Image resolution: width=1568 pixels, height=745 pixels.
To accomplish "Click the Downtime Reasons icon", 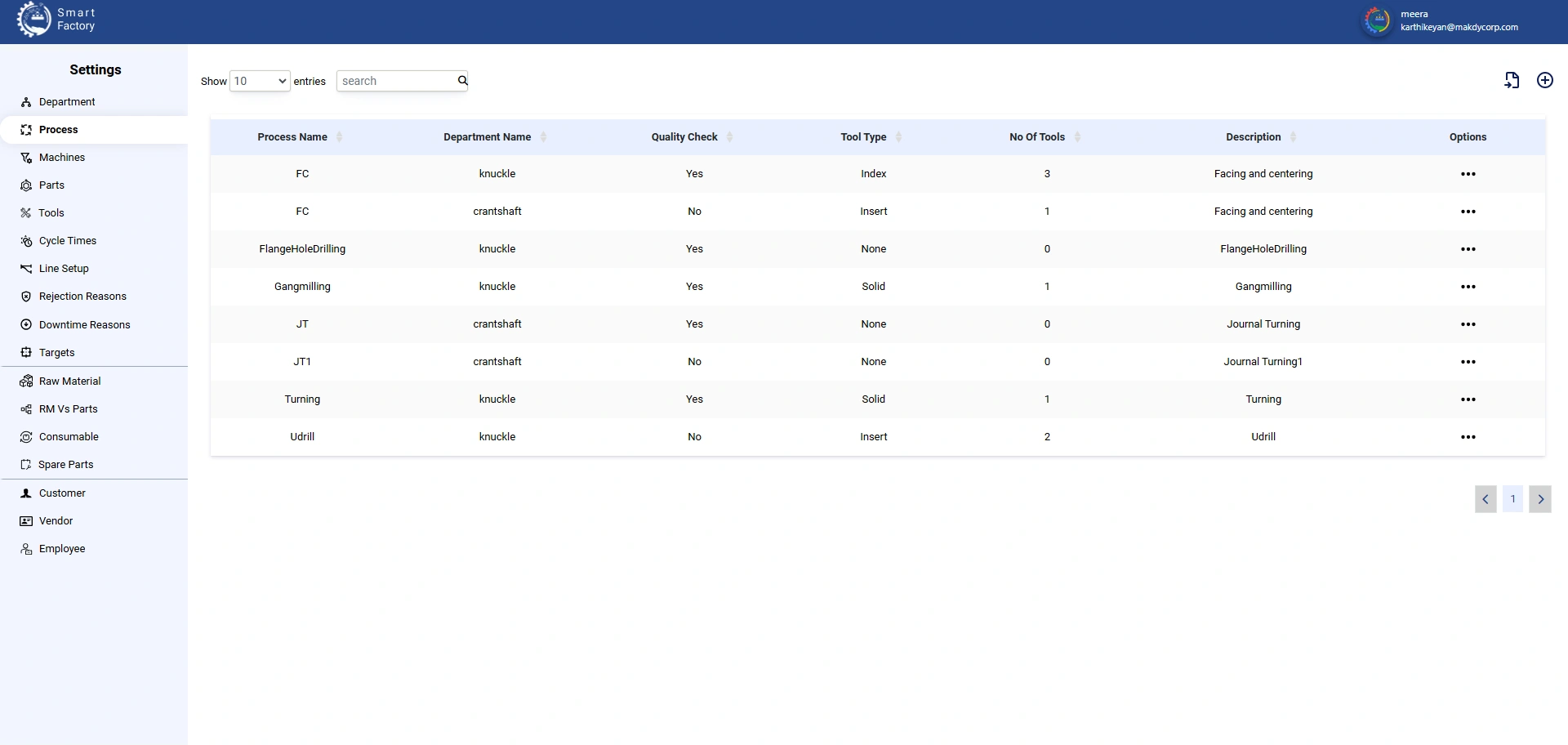I will 26,324.
